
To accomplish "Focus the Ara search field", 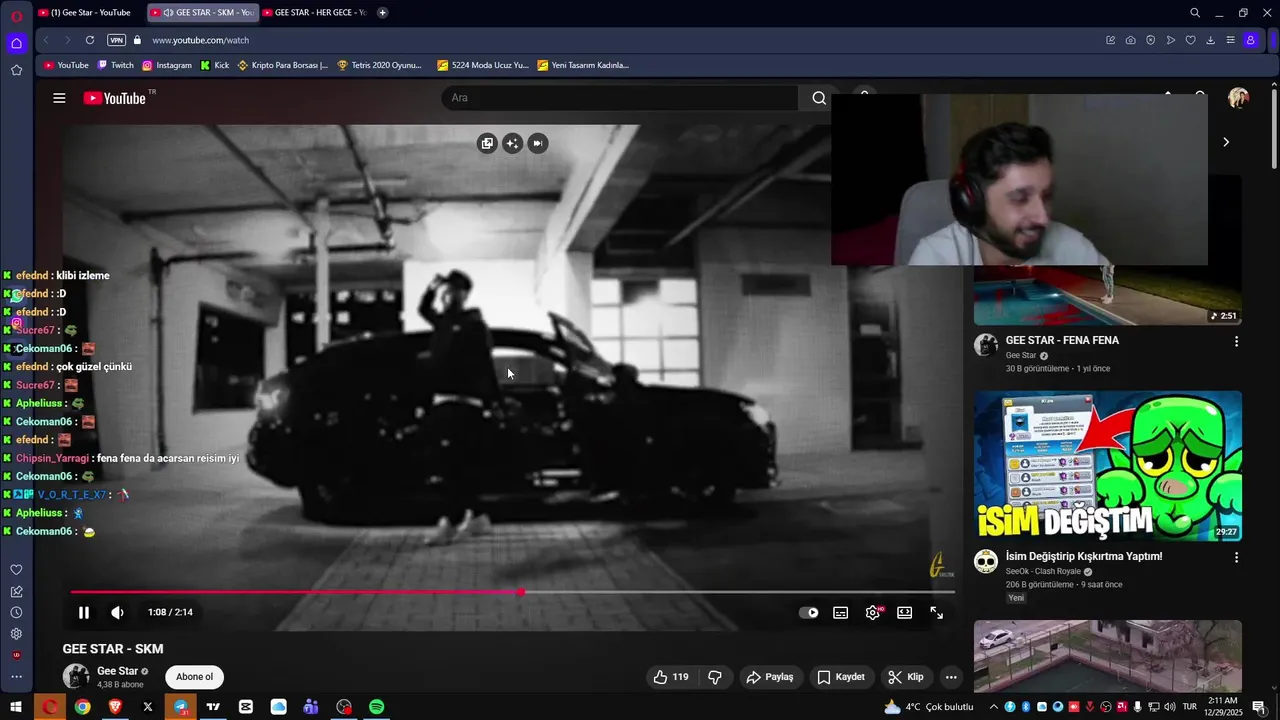I will click(x=620, y=98).
